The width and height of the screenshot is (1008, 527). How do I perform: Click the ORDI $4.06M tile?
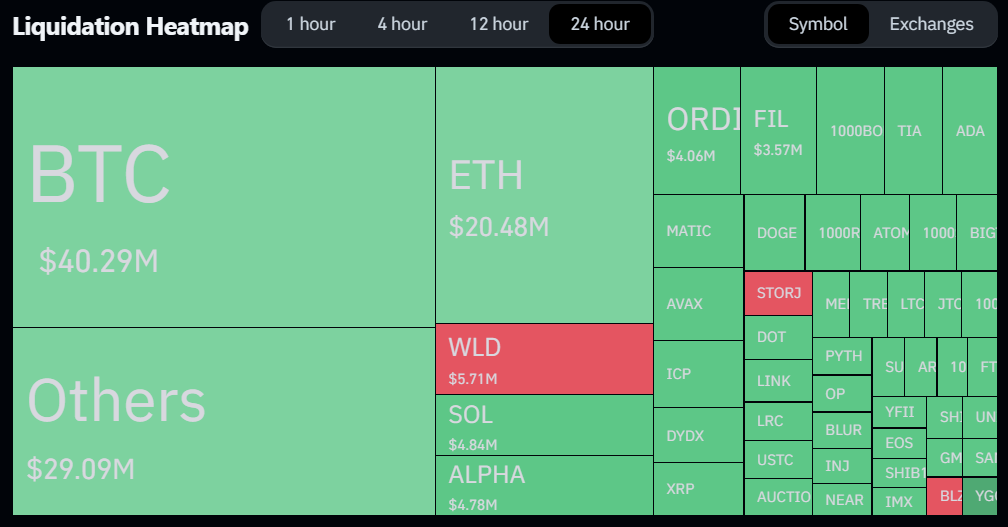click(697, 131)
